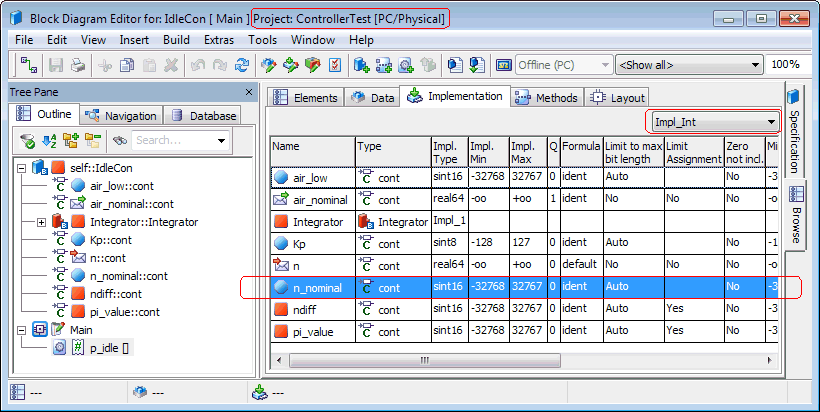Click the Yes cell in the pi_value row

[x=694, y=331]
